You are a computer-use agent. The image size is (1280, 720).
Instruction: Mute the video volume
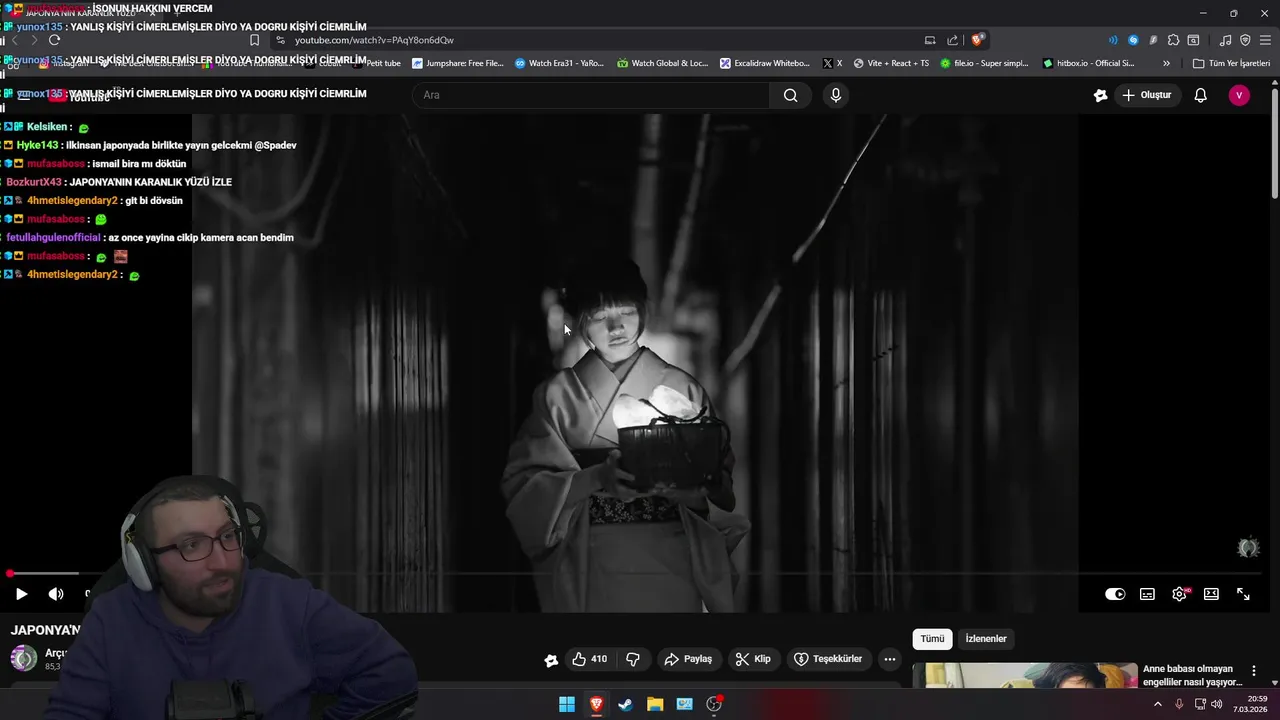pyautogui.click(x=56, y=594)
